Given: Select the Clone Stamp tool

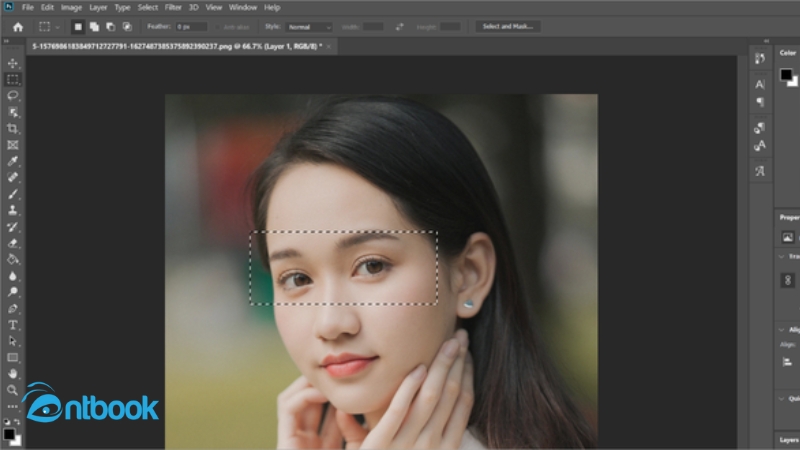Looking at the screenshot, I should [x=13, y=210].
